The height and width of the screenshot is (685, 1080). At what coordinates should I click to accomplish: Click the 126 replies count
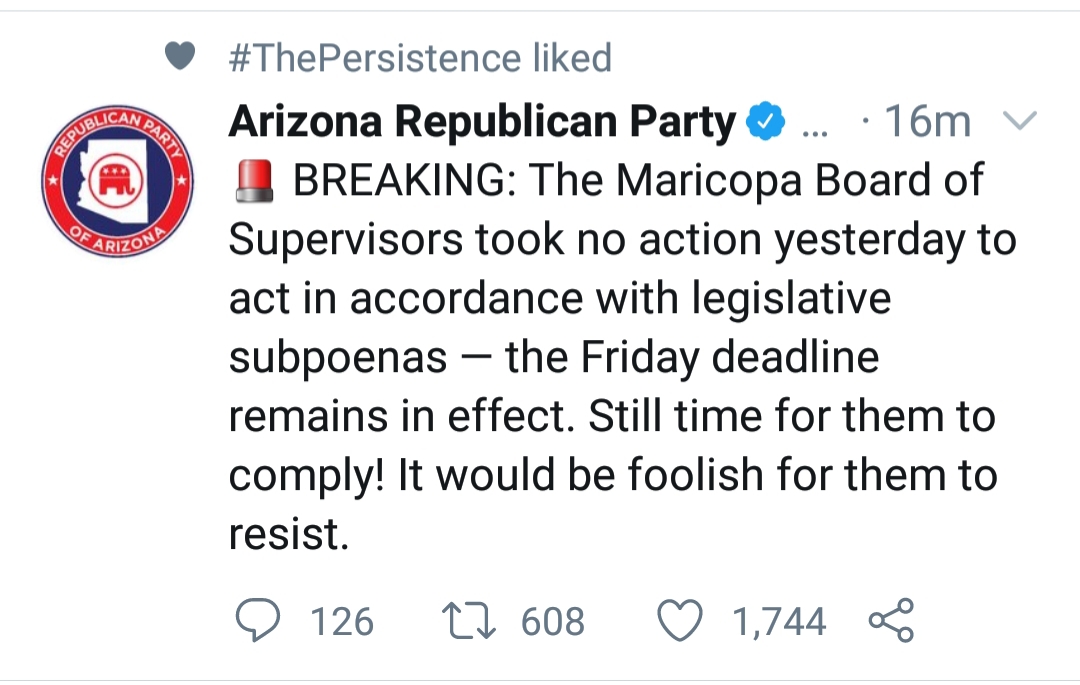(x=342, y=621)
